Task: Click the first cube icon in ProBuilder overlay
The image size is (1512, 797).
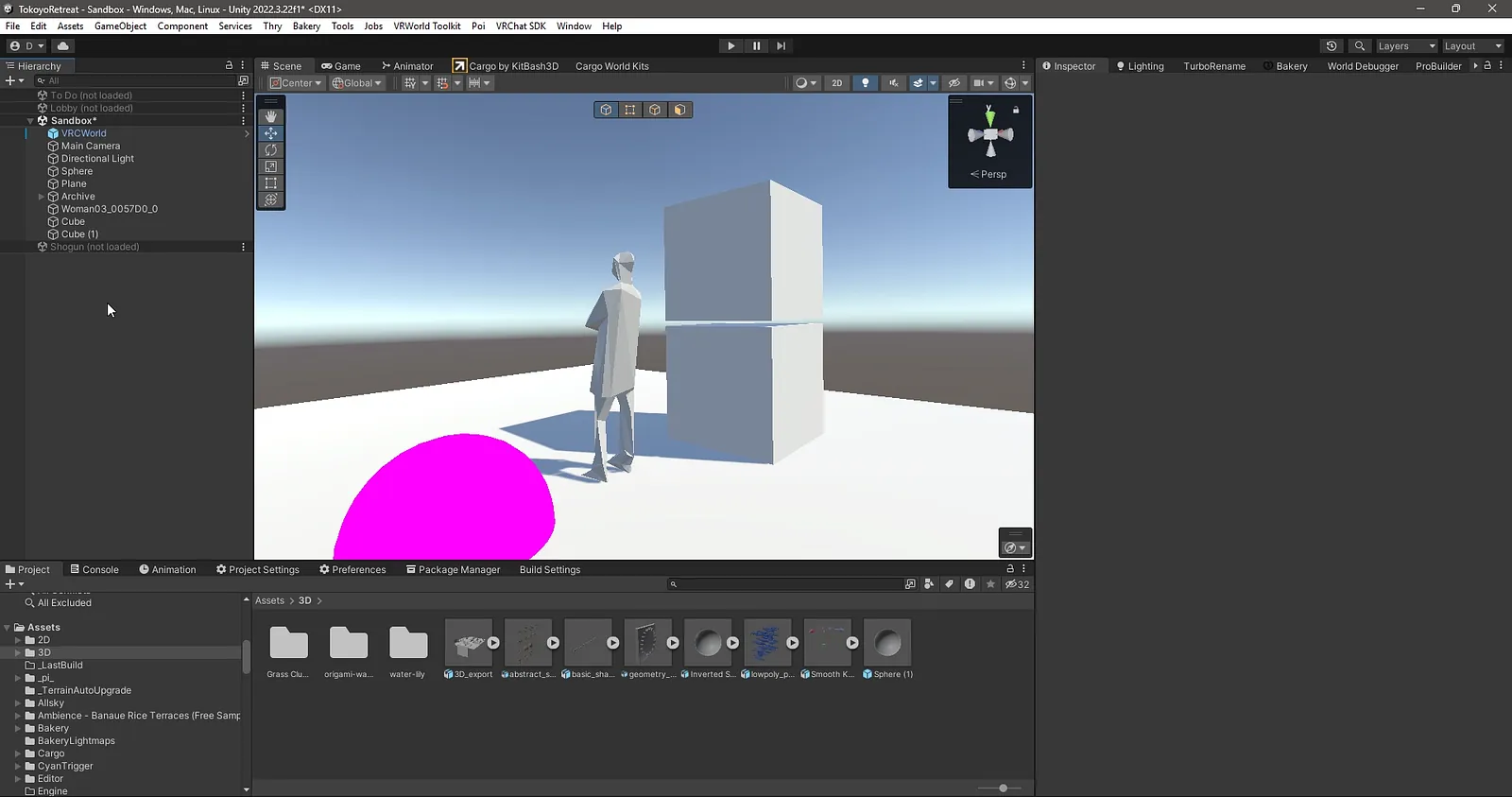Action: [x=606, y=110]
